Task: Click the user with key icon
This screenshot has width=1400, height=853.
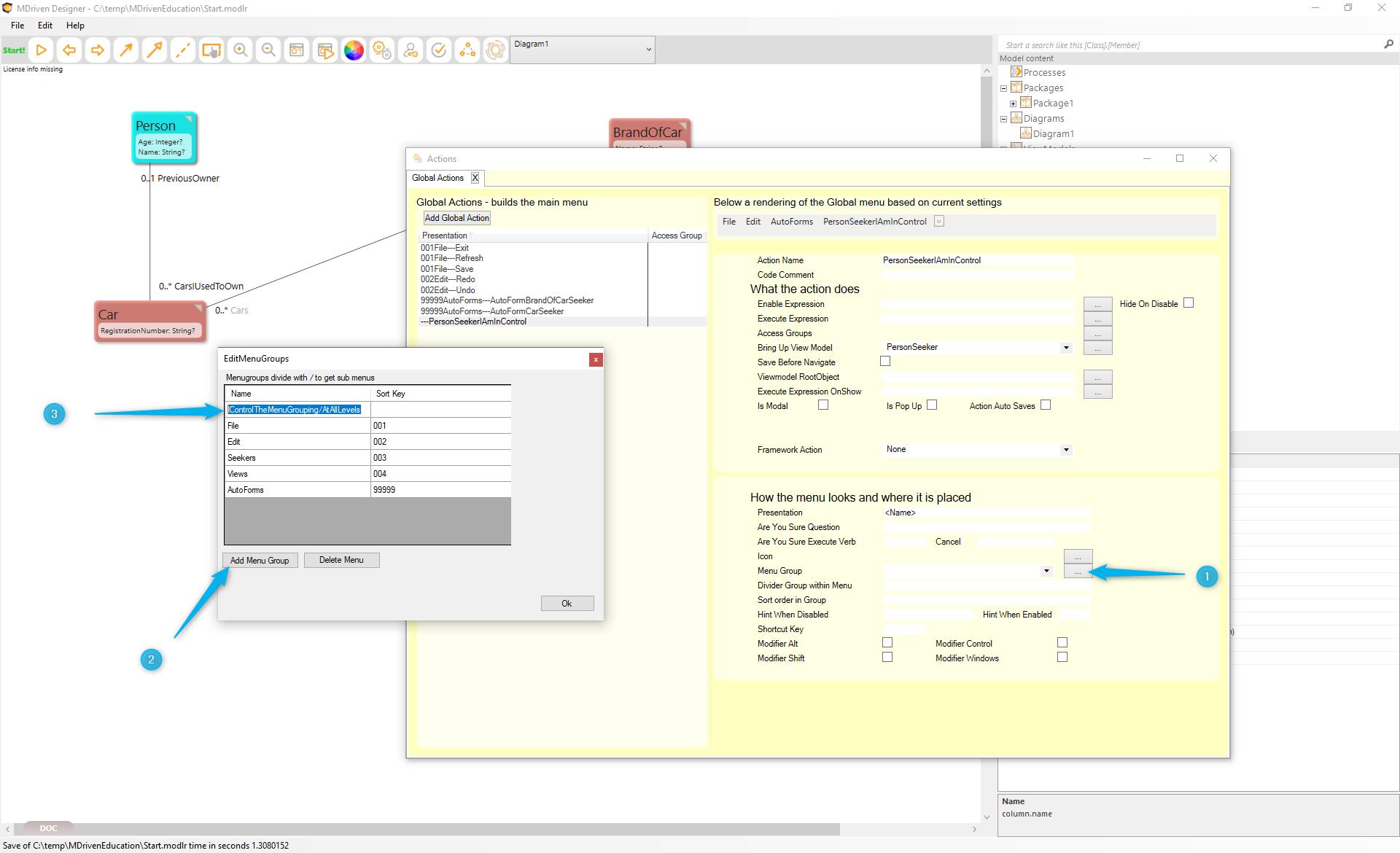Action: [x=411, y=50]
